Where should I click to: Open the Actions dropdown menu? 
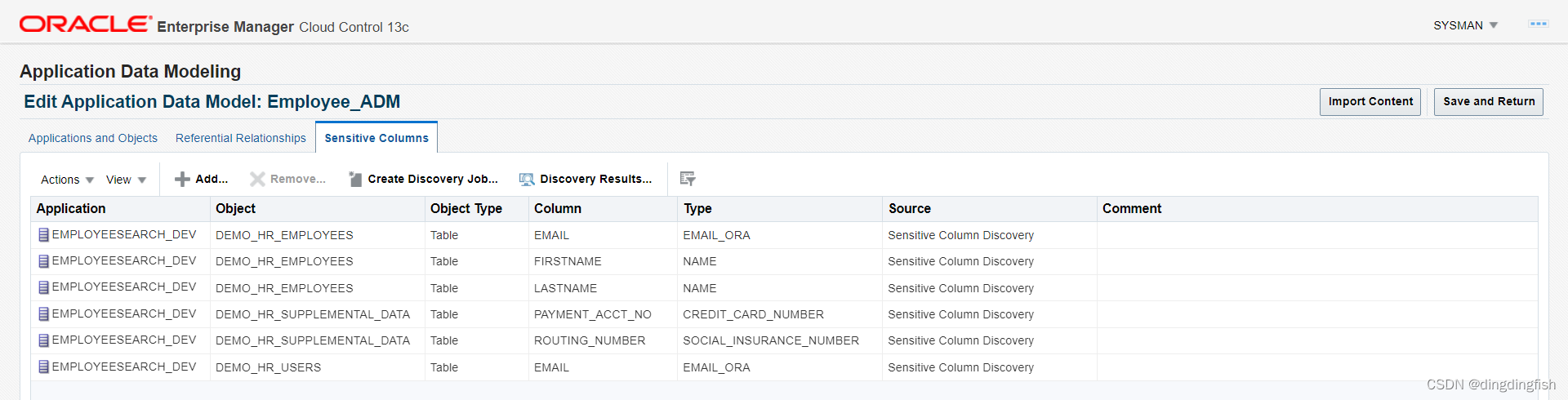[67, 180]
